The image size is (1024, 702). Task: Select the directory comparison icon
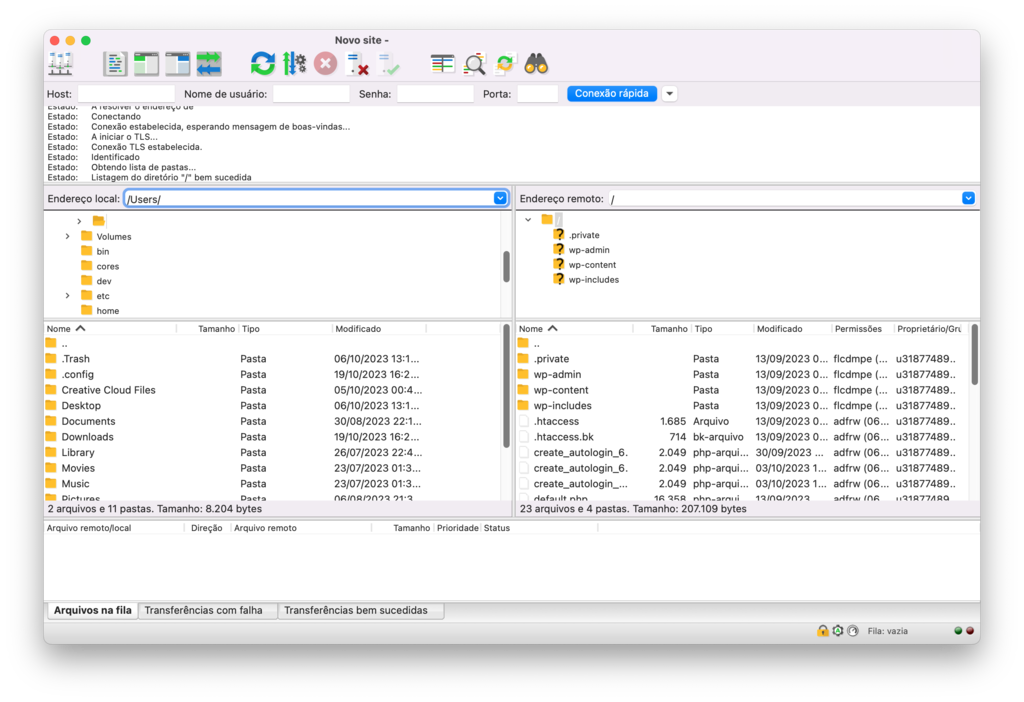click(x=440, y=63)
